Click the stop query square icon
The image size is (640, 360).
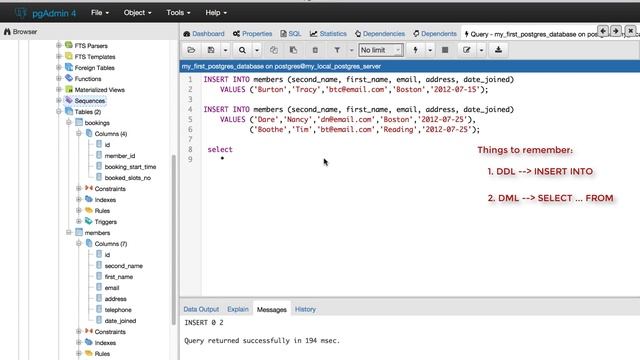(x=445, y=50)
